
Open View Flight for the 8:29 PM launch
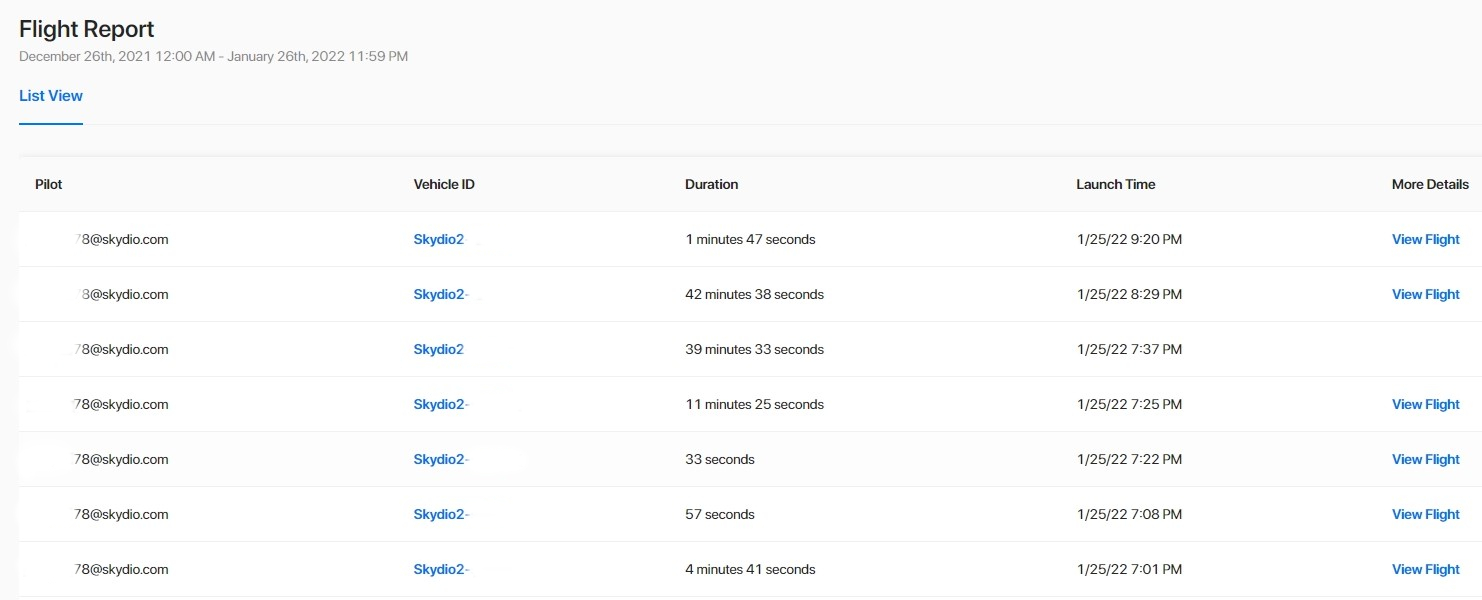tap(1425, 294)
